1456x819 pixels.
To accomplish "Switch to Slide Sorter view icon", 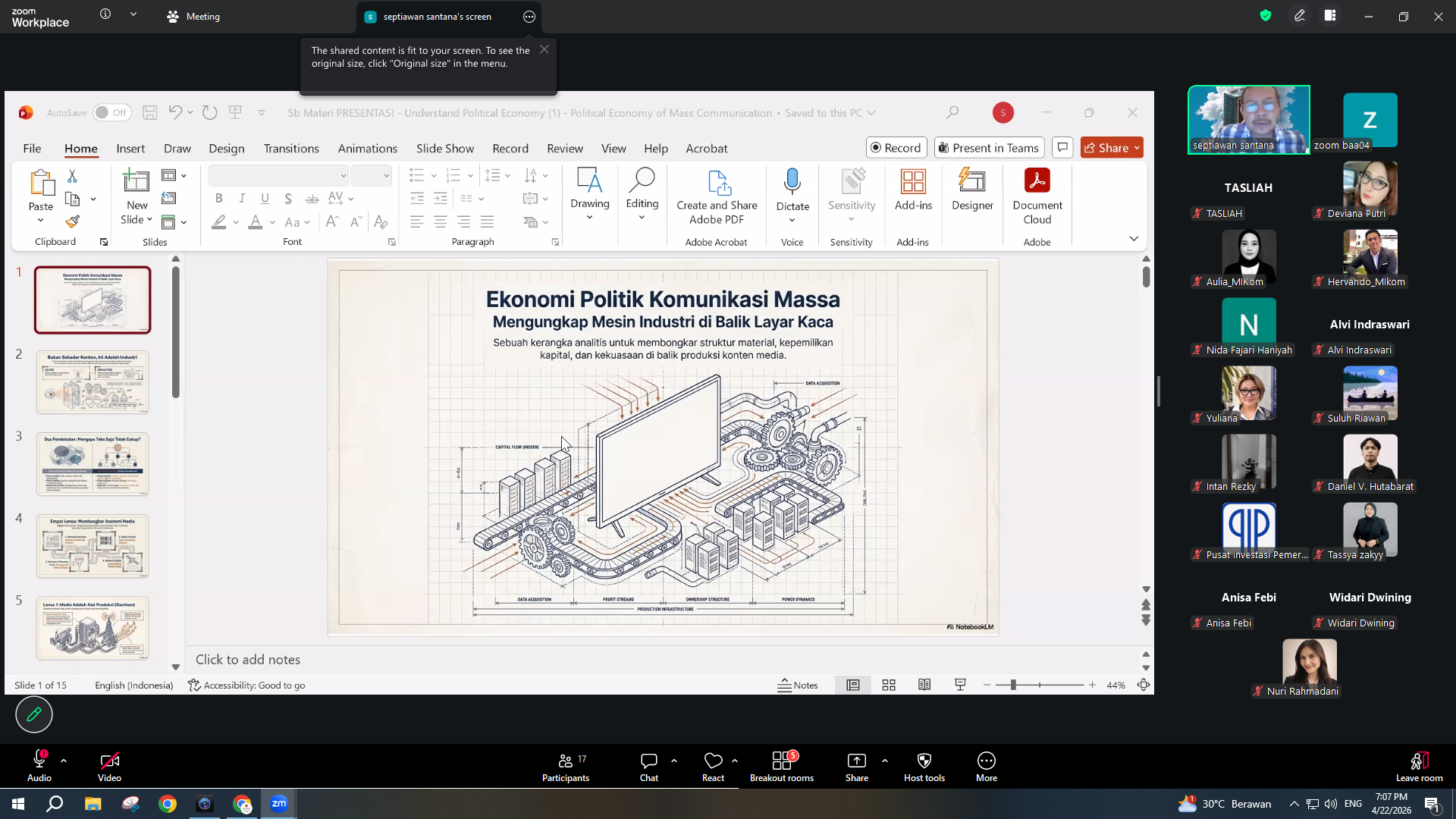I will 889,686.
